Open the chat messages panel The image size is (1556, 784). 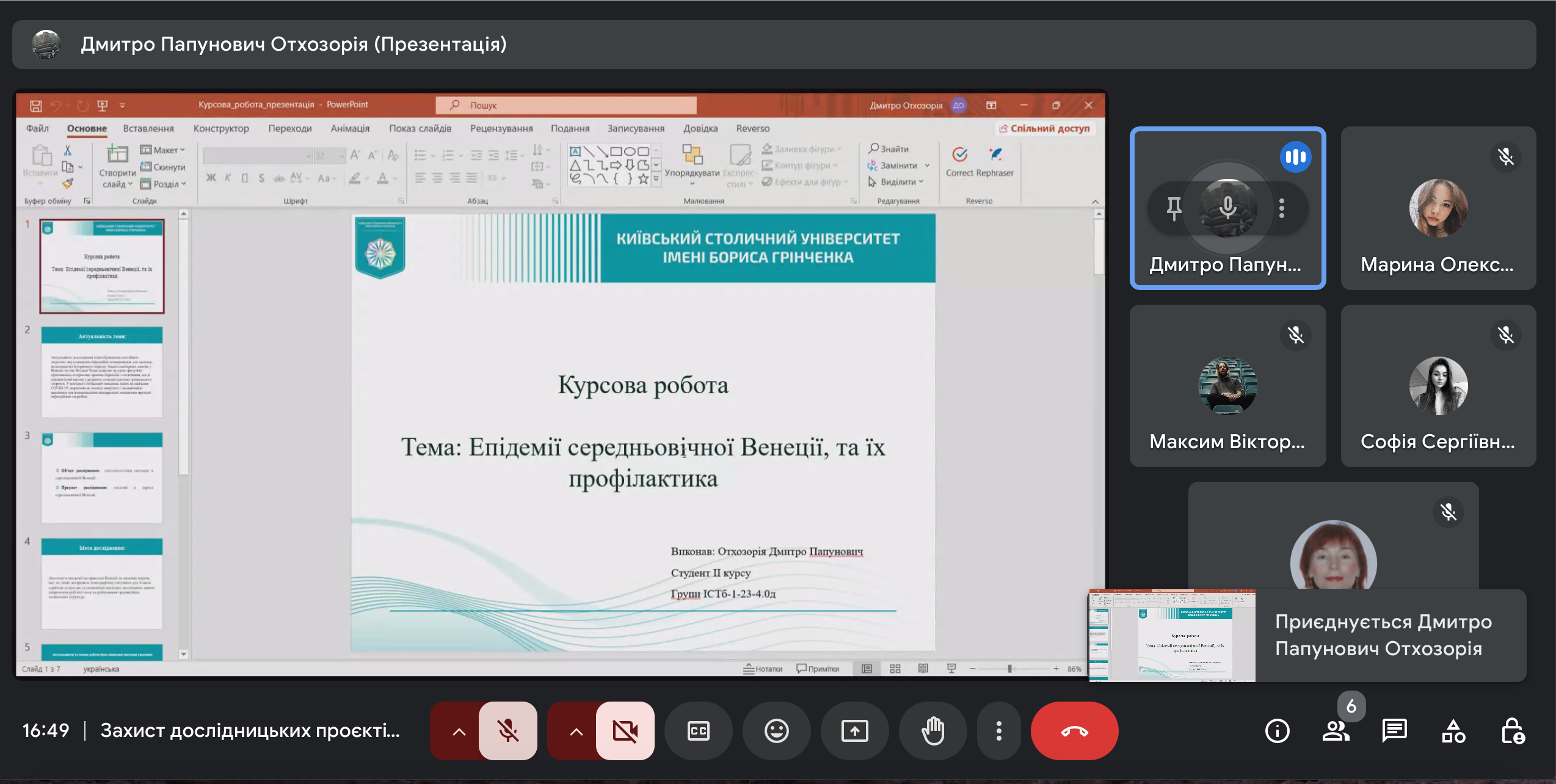click(x=1394, y=731)
